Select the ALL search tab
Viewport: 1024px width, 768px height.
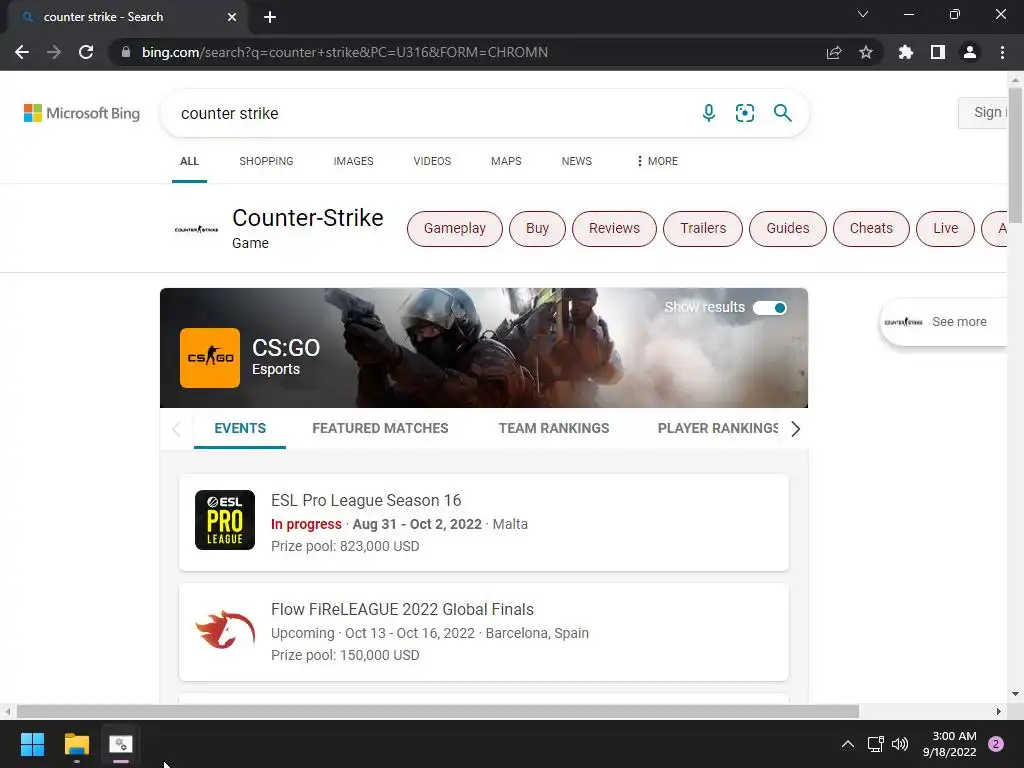pos(189,161)
